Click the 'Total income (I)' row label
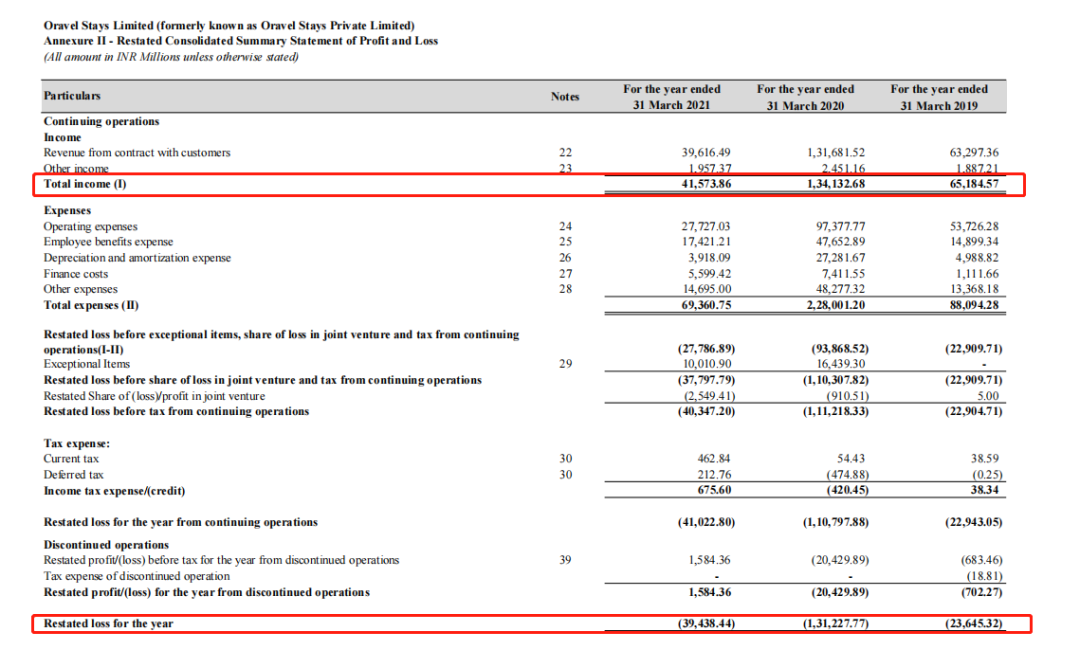 pos(85,184)
